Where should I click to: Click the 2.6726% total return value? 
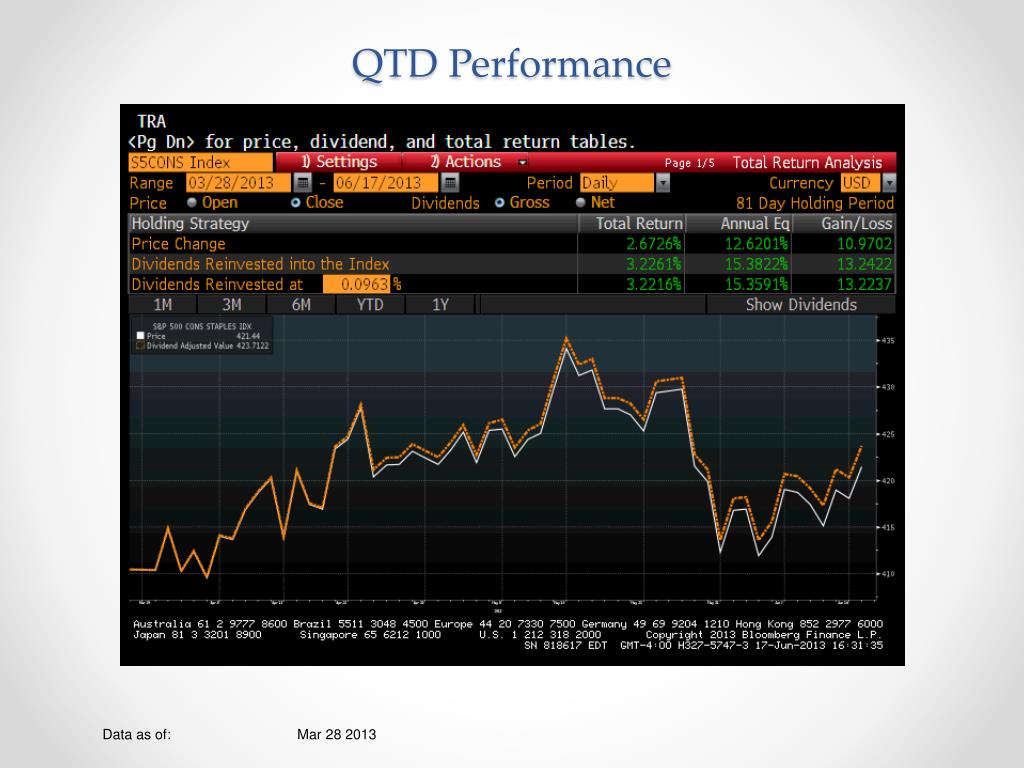(x=654, y=244)
